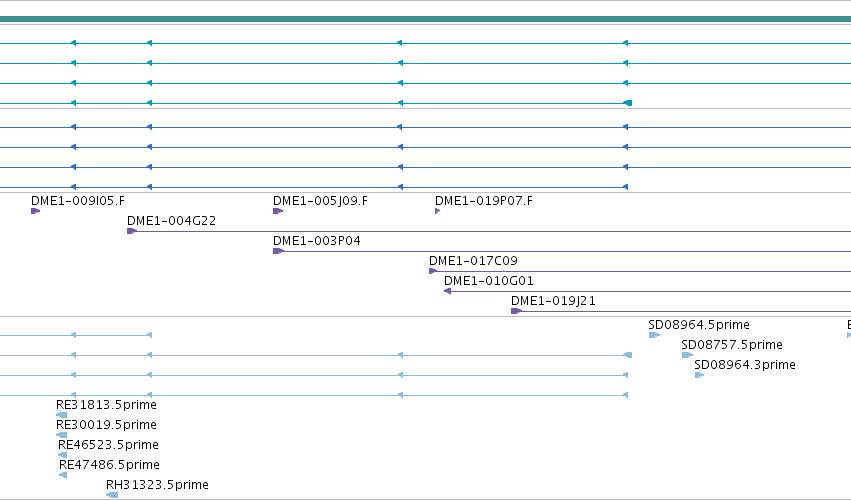Select the SD08964.3prime label
Screen dimensions: 851x500
[745, 365]
